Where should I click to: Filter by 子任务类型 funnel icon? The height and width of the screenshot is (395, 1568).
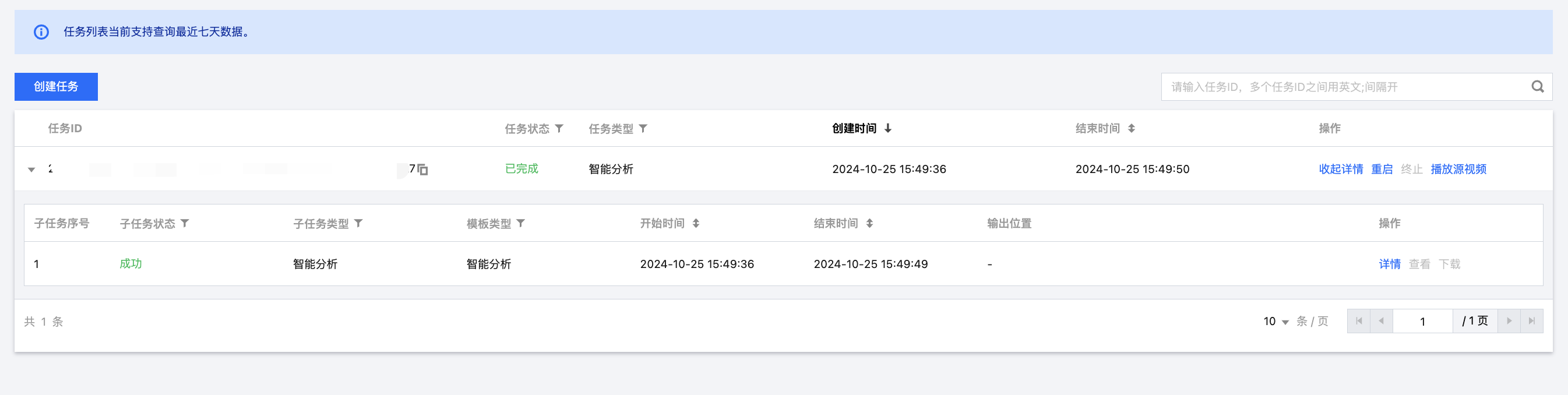click(x=358, y=223)
